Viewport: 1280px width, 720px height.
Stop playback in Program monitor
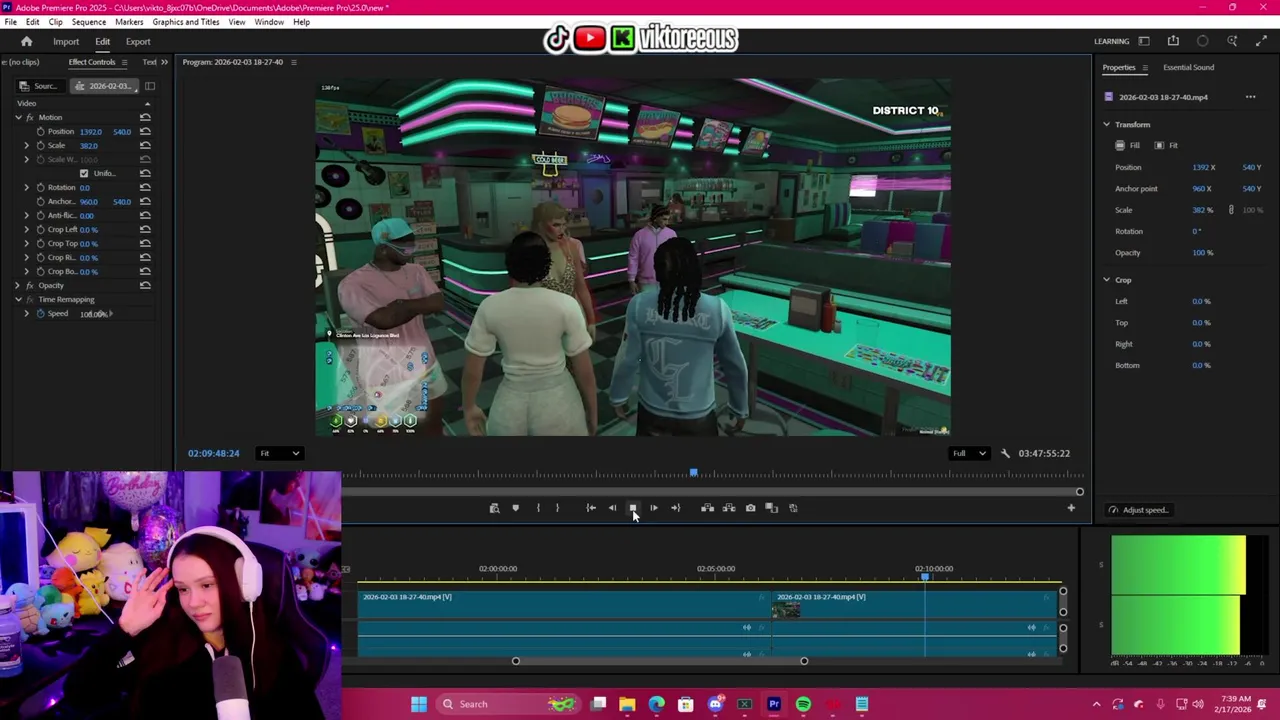(633, 508)
